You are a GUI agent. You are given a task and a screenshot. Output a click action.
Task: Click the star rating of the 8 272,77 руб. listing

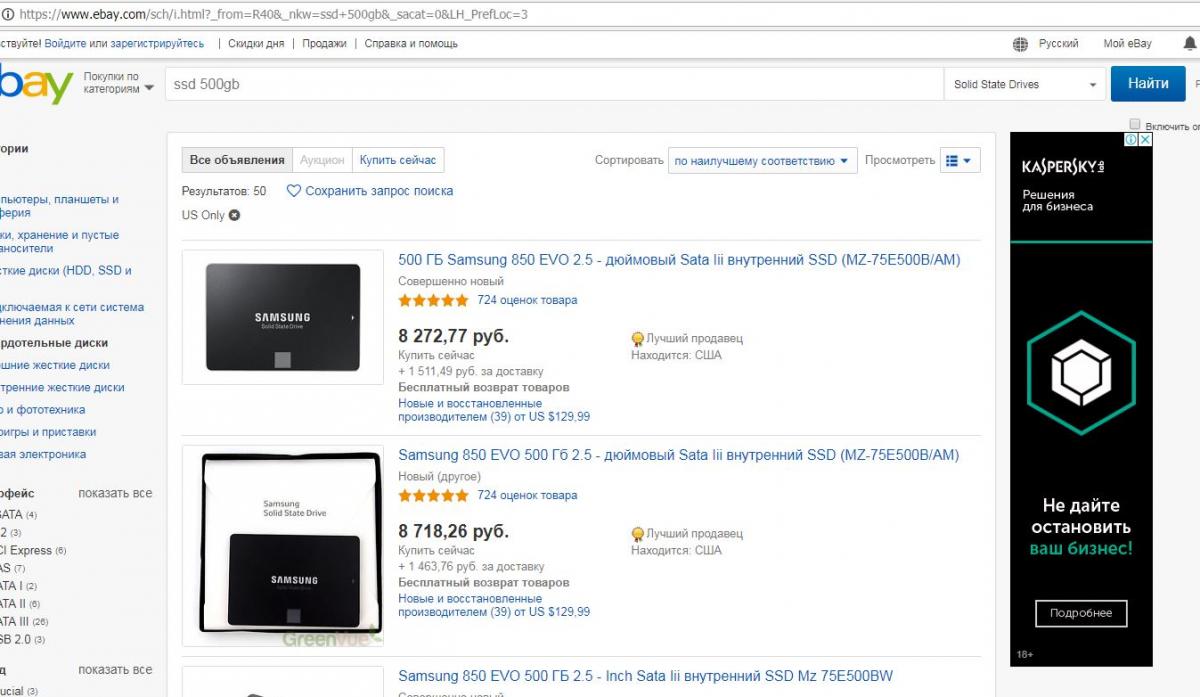tap(433, 300)
